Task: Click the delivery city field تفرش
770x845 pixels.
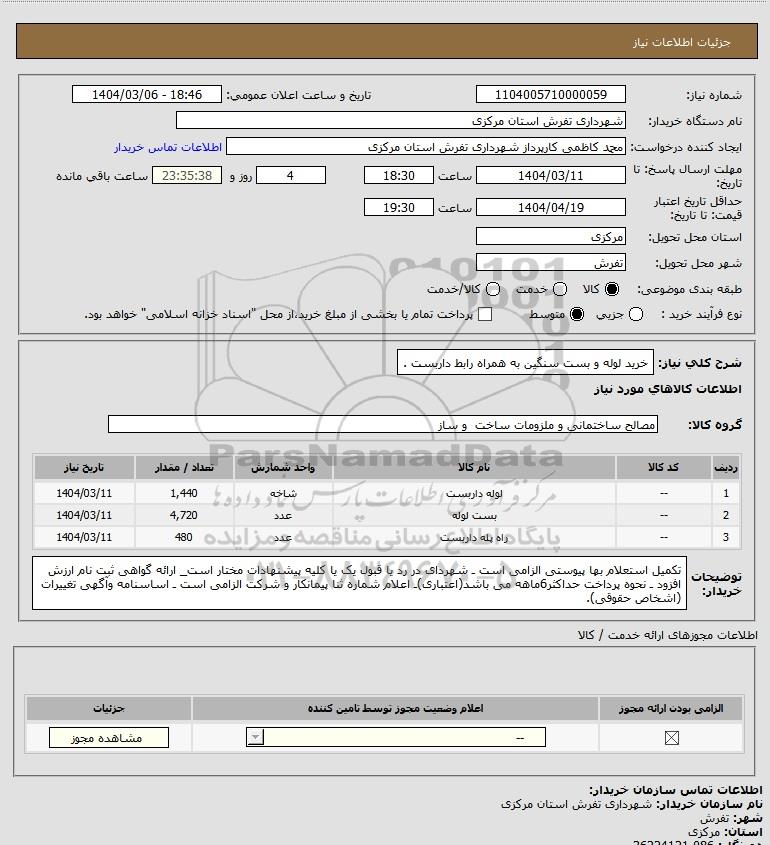Action: (x=551, y=263)
